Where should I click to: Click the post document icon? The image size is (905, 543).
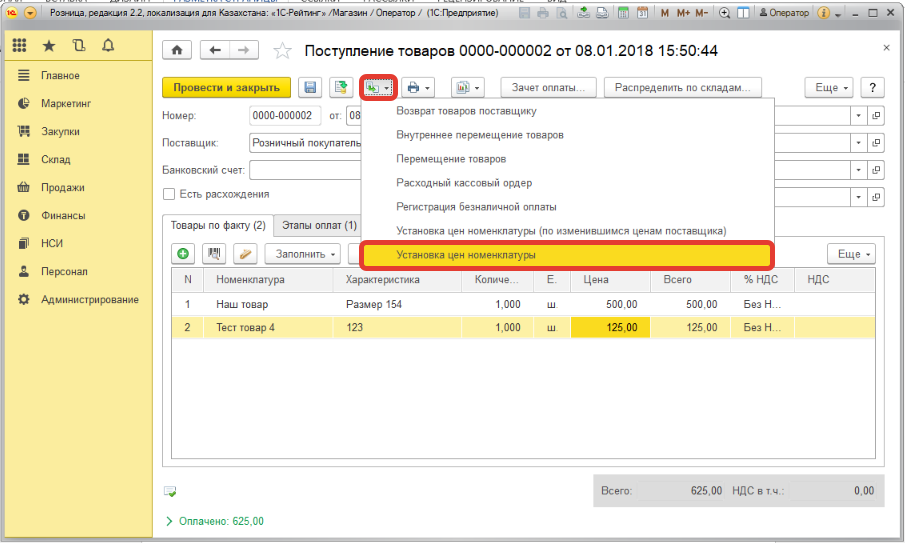341,88
